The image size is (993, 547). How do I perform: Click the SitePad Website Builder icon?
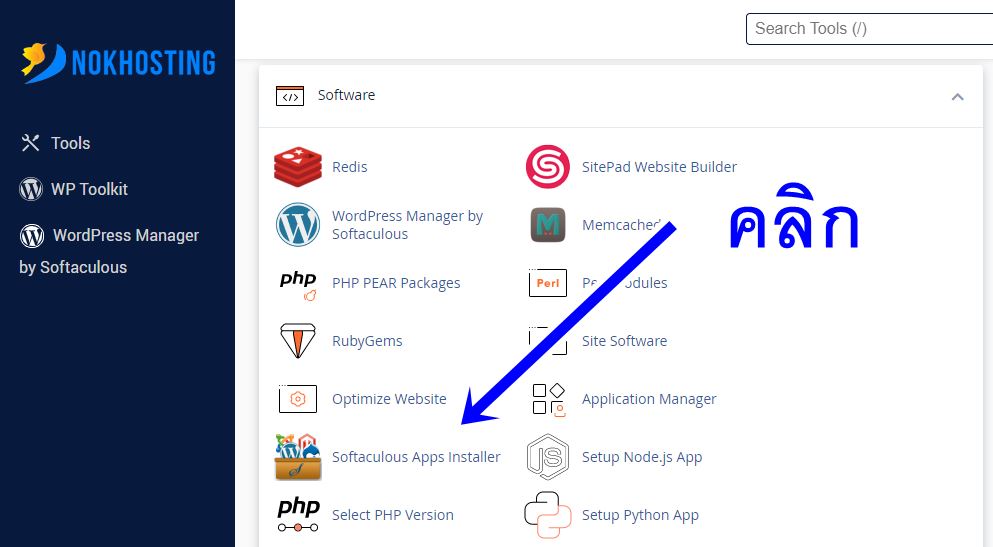(548, 167)
